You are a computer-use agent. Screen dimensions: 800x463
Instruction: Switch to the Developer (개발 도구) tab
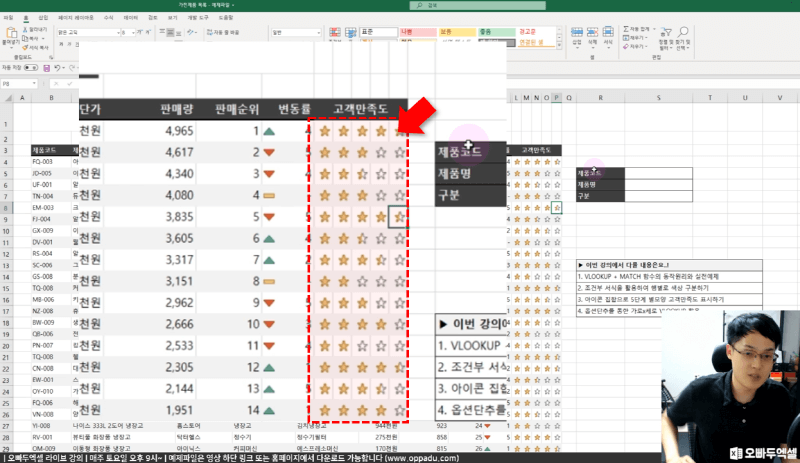tap(197, 17)
